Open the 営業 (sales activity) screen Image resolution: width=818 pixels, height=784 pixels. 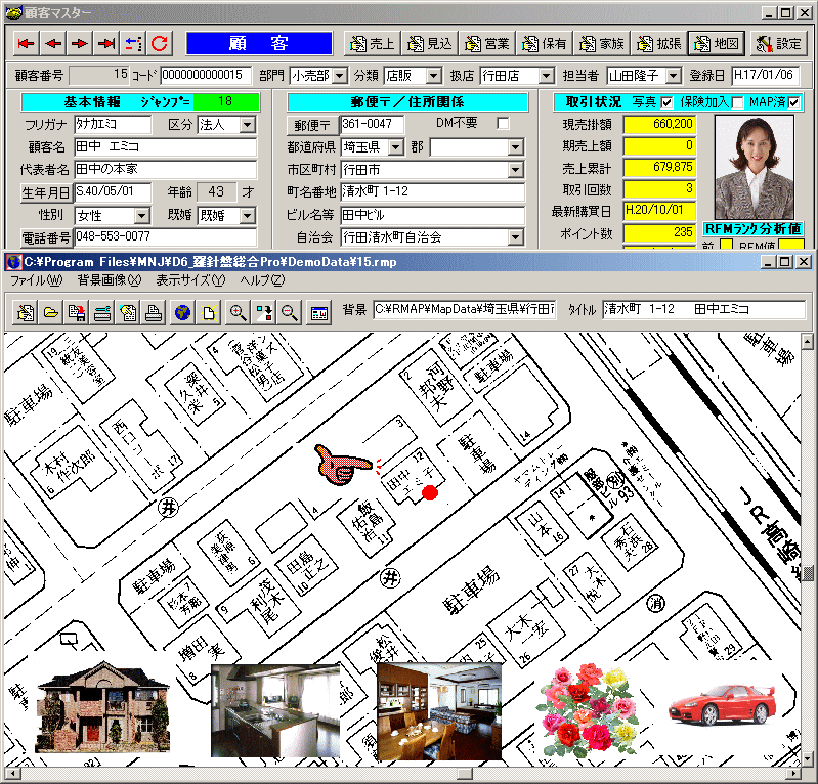coord(487,43)
